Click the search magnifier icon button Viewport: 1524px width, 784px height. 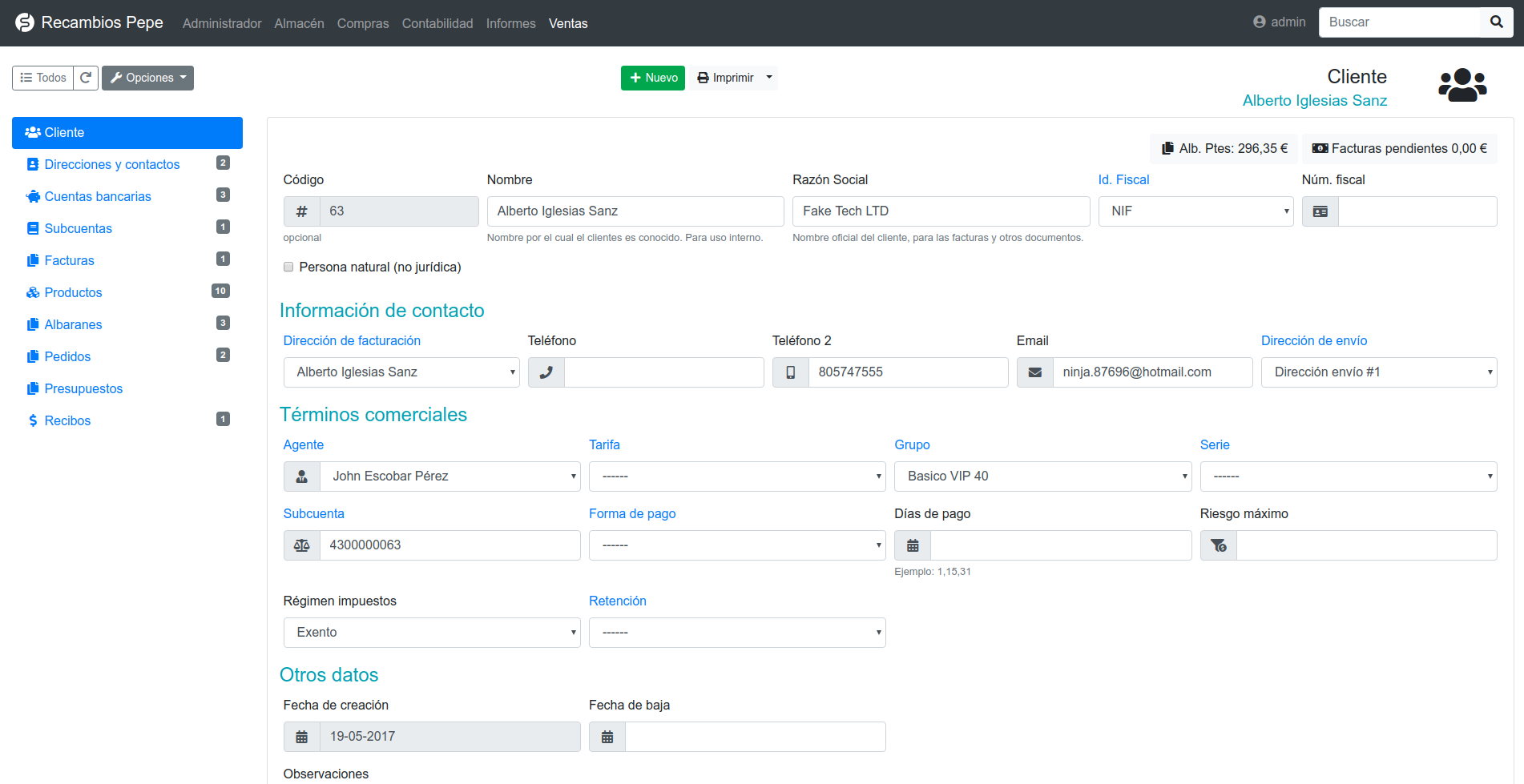click(1496, 22)
